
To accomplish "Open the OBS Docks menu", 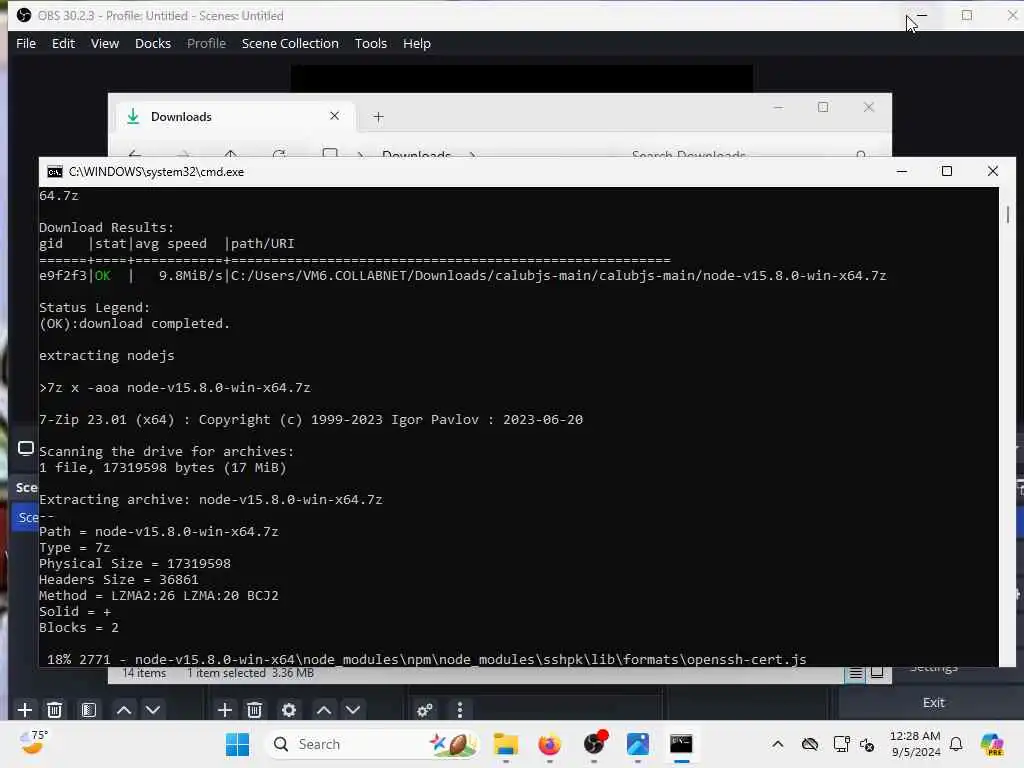I will (153, 43).
